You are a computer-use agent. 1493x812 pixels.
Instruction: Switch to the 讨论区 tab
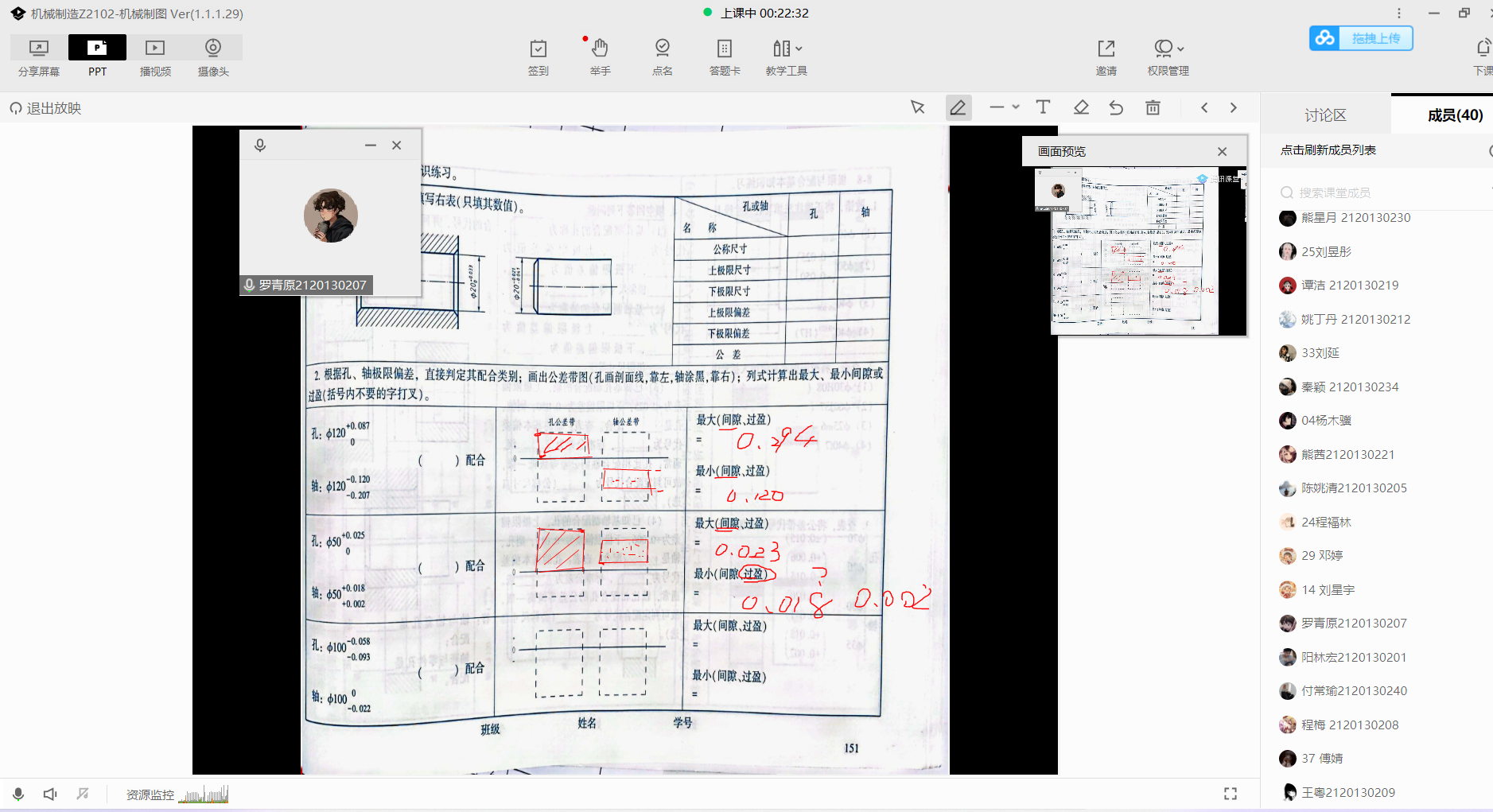1325,115
